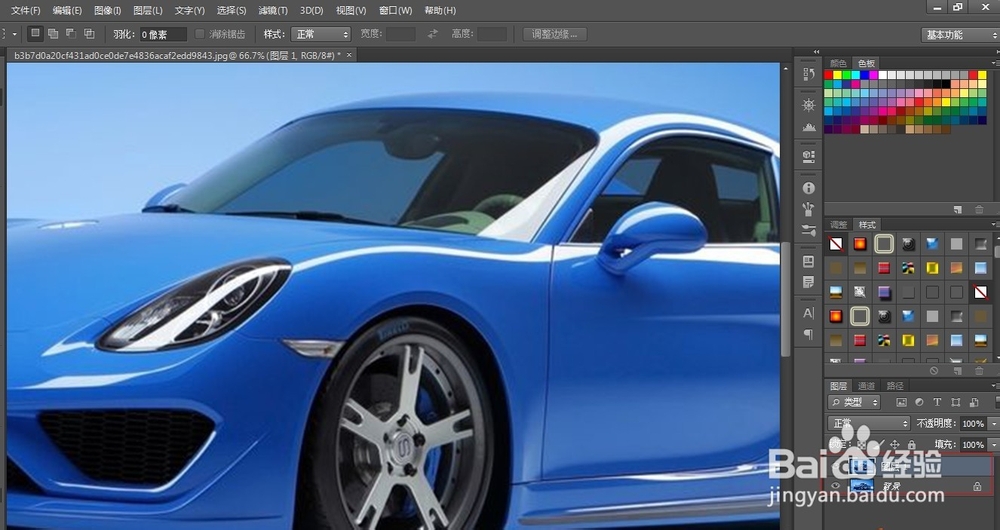Open the Histogram panel icon
Viewport: 1000px width, 530px height.
[809, 127]
